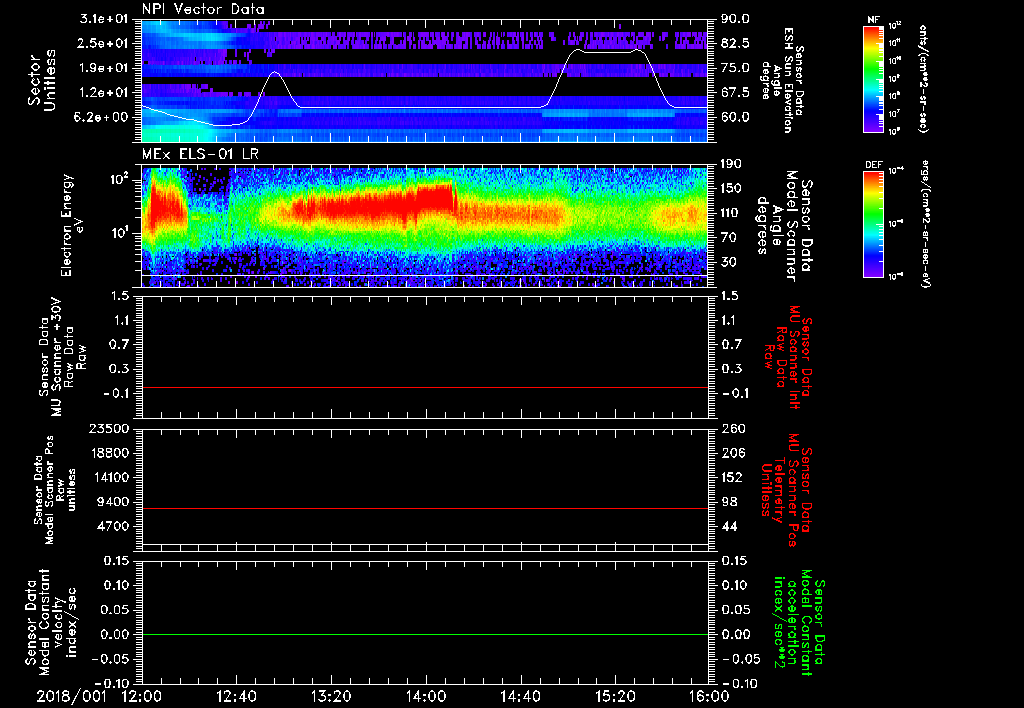Click the white line at bottom of Scanner Pos panel
Viewport: 1024px width, 708px height.
(x=425, y=543)
